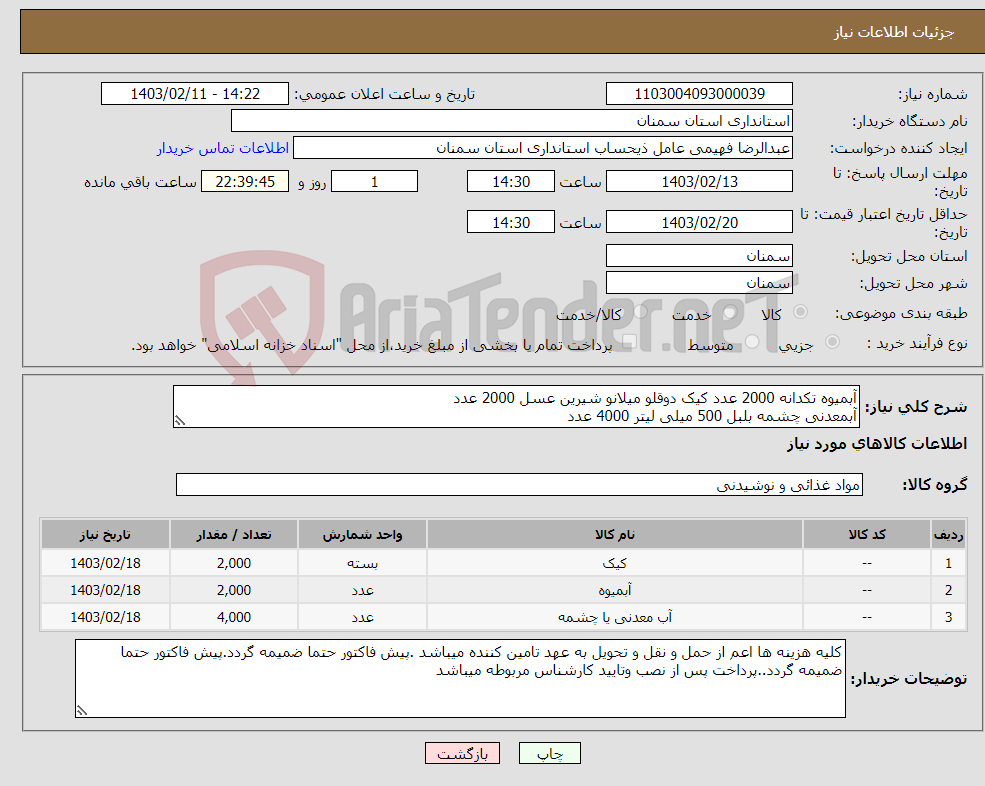Select the متوسط purchase type radio
This screenshot has height=786, width=985.
(x=752, y=342)
